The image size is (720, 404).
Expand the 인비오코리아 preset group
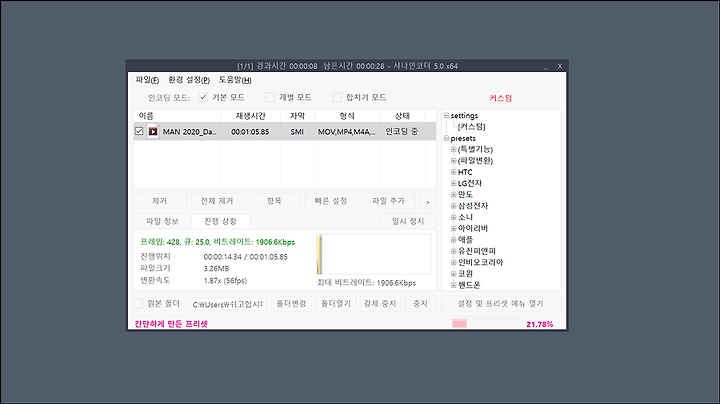tap(453, 263)
